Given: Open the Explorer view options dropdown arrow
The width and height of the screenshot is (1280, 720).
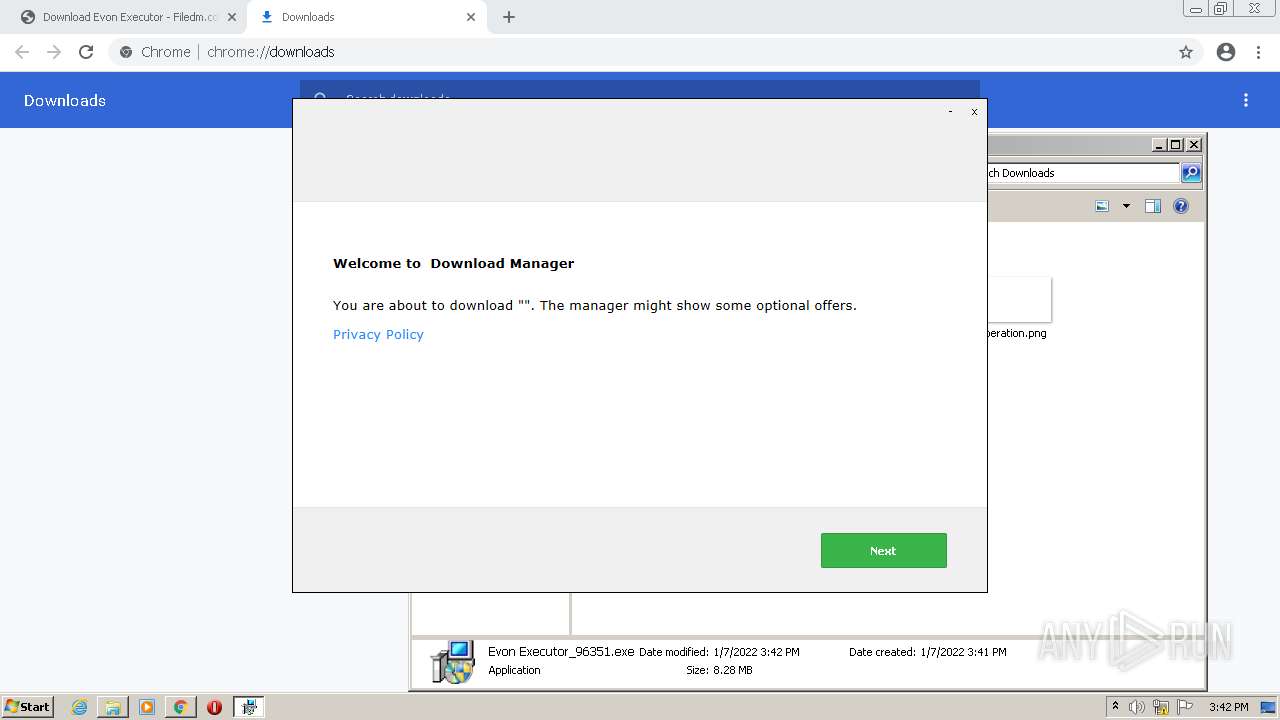Looking at the screenshot, I should (x=1126, y=206).
